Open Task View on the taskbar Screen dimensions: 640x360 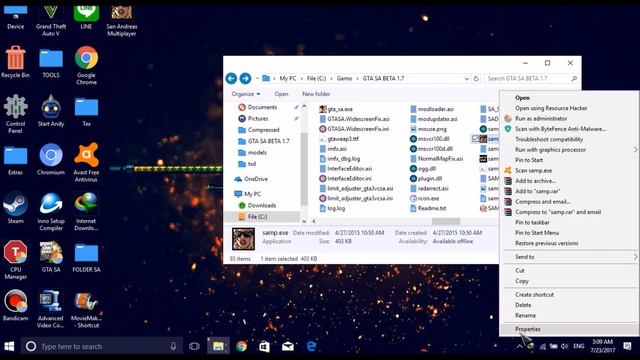(x=194, y=347)
